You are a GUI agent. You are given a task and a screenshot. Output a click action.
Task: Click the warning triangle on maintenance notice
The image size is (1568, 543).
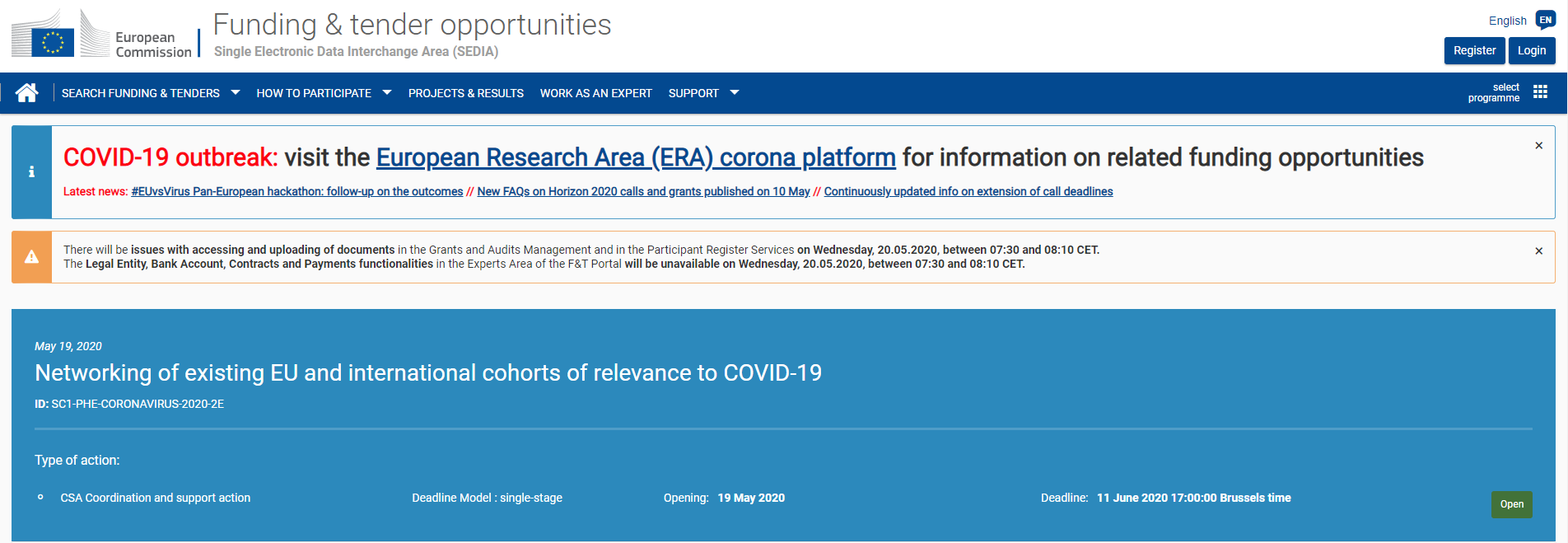(x=31, y=257)
